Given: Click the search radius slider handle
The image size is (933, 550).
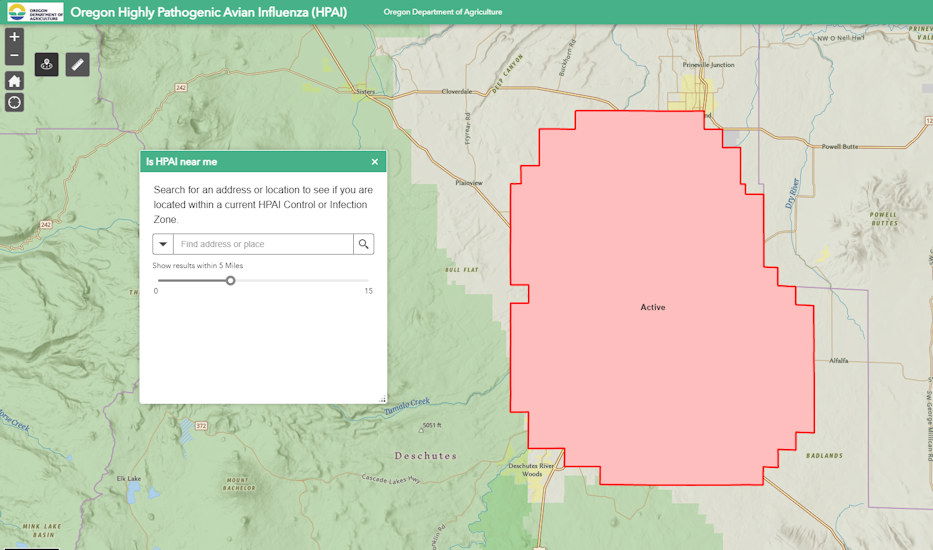Looking at the screenshot, I should click(231, 281).
